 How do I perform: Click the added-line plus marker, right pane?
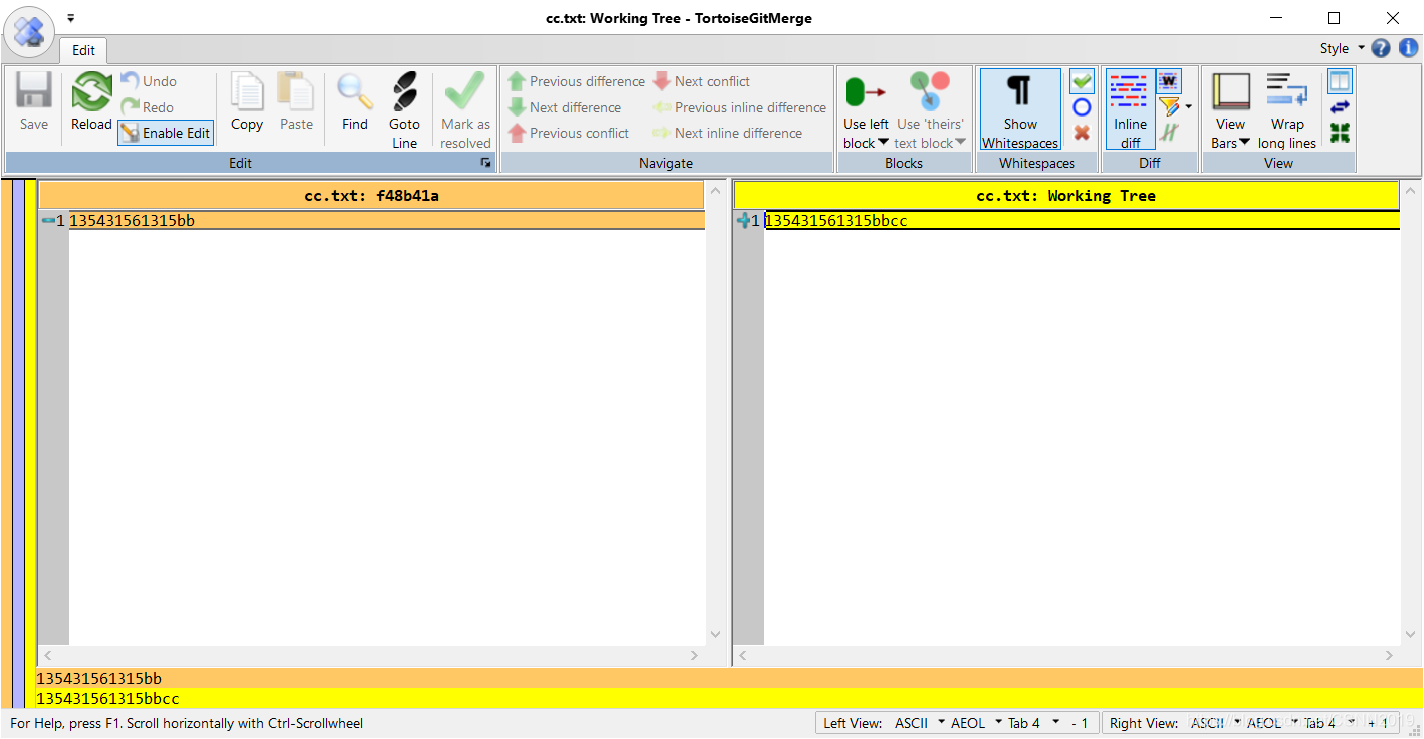tap(743, 221)
